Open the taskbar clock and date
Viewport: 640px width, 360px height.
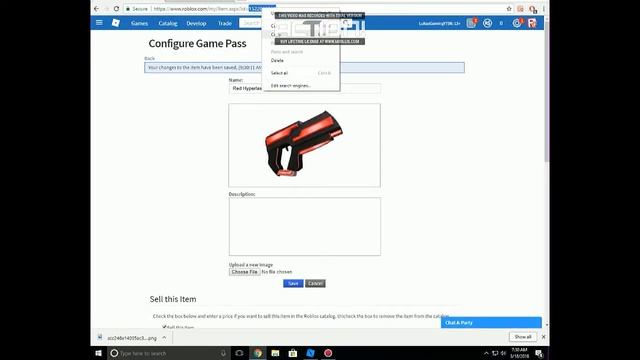519,353
